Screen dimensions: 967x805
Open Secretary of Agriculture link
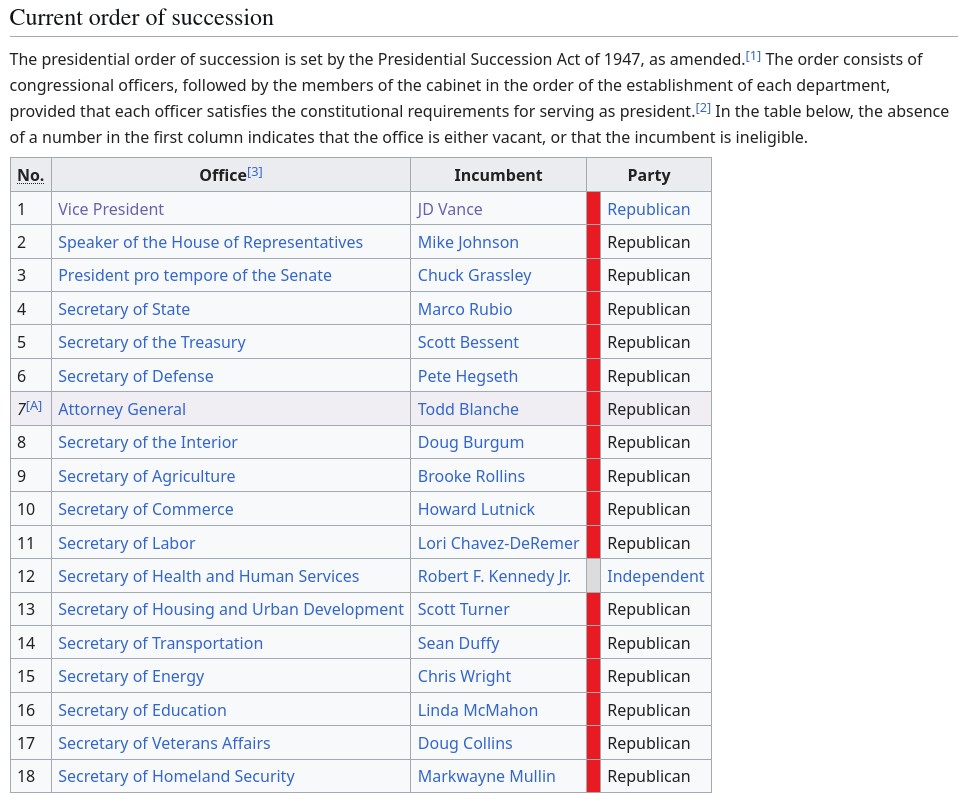pos(147,476)
